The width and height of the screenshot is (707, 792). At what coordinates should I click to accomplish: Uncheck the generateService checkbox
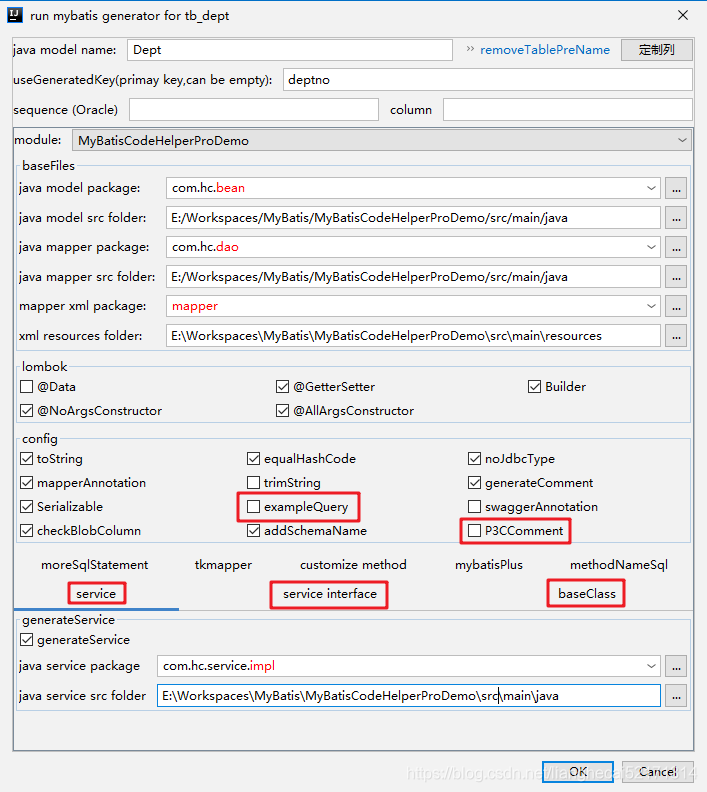[x=27, y=640]
